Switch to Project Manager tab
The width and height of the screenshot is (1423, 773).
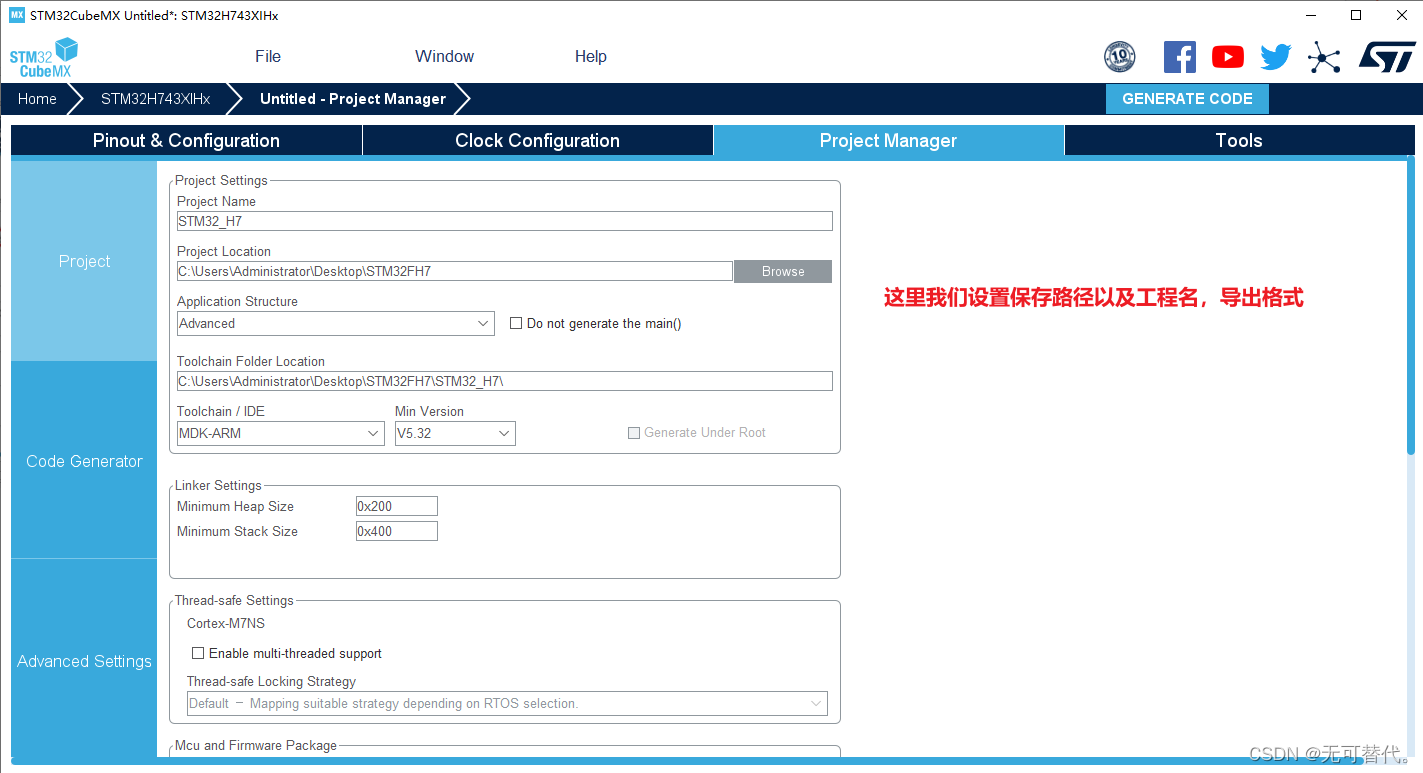[x=888, y=141]
